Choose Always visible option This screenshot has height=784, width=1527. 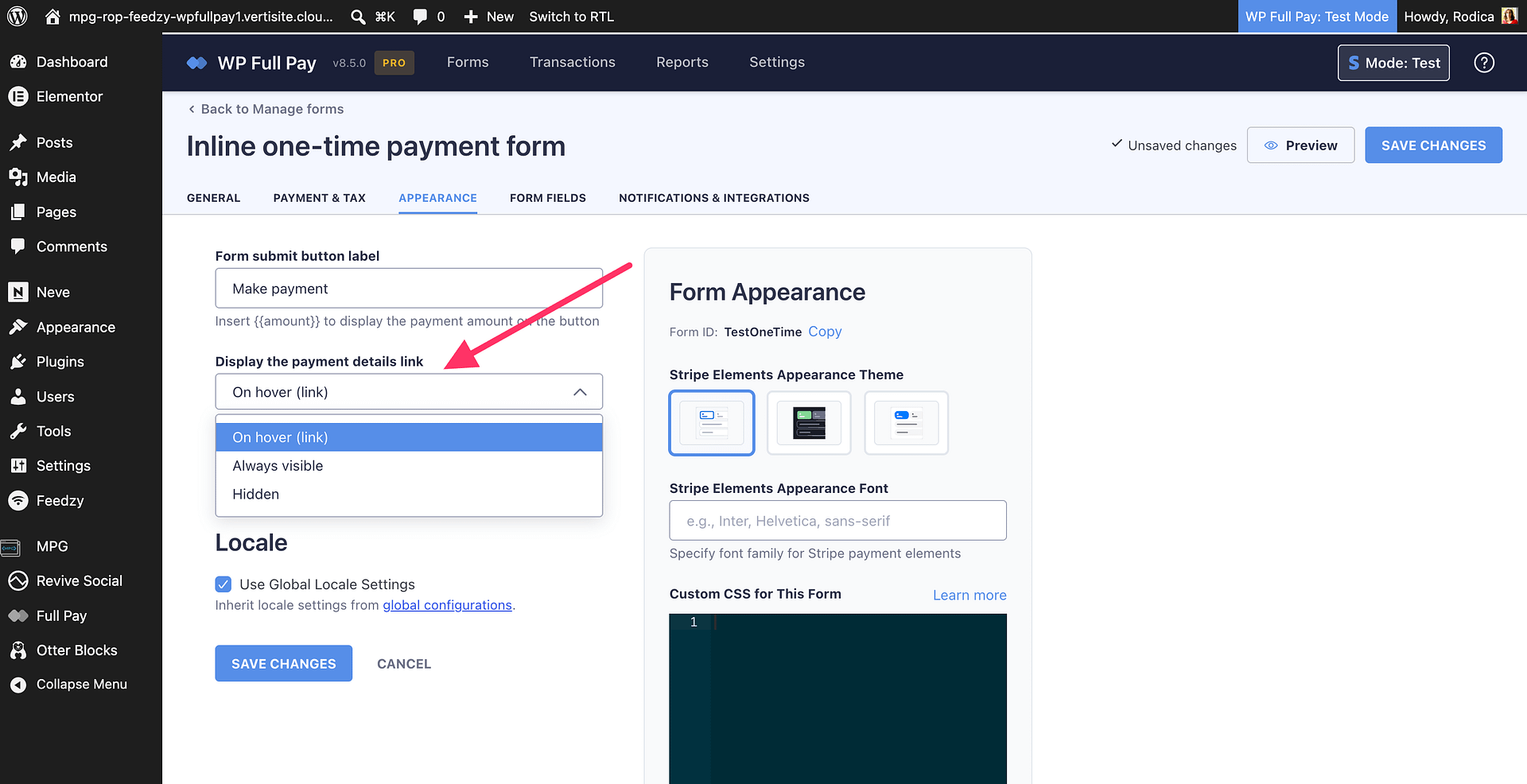pyautogui.click(x=409, y=466)
